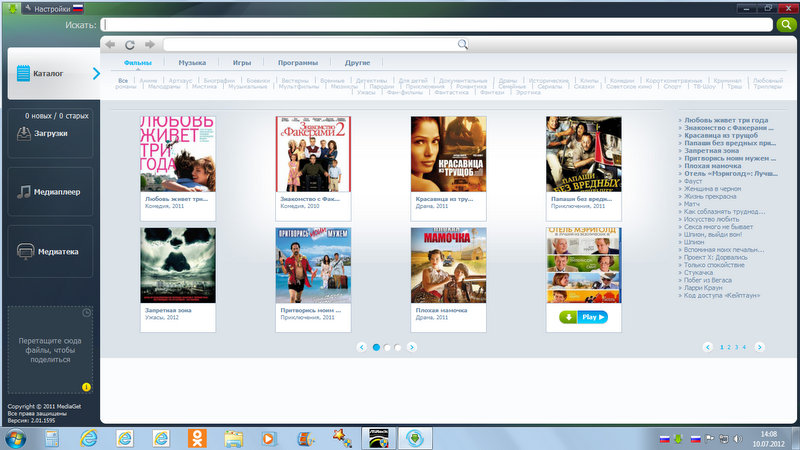Open Odnoklassniki icon in taskbar
The image size is (800, 450).
coord(197,438)
